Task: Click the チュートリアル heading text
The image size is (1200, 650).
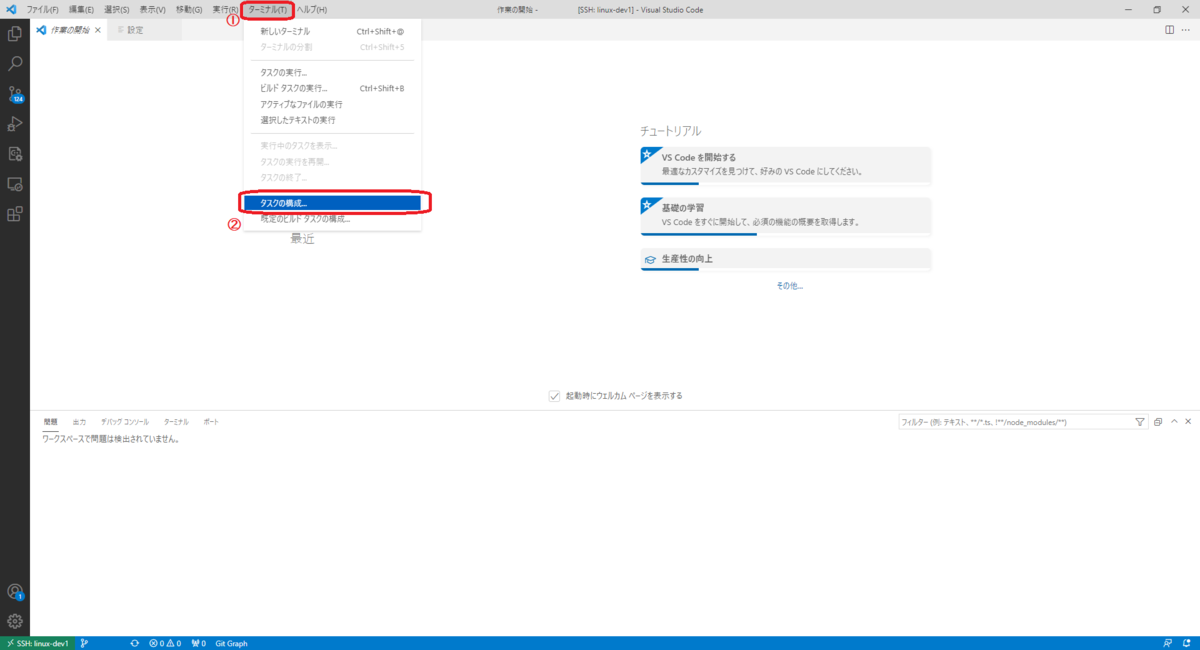Action: pos(670,131)
